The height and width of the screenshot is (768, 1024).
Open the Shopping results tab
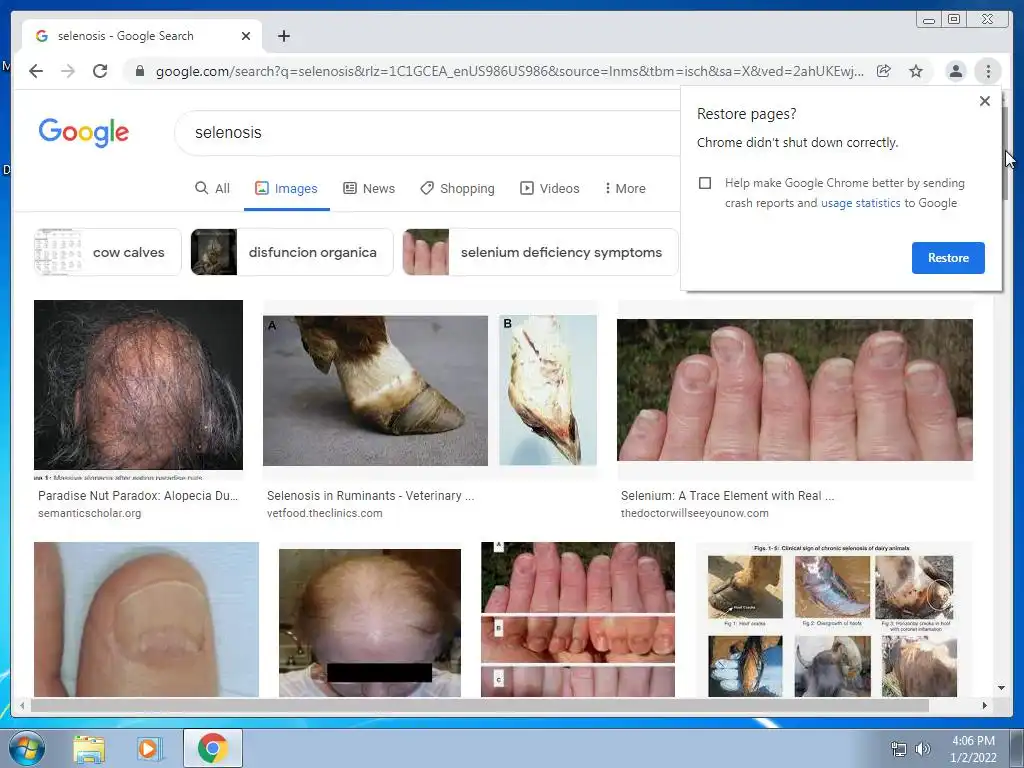457,188
